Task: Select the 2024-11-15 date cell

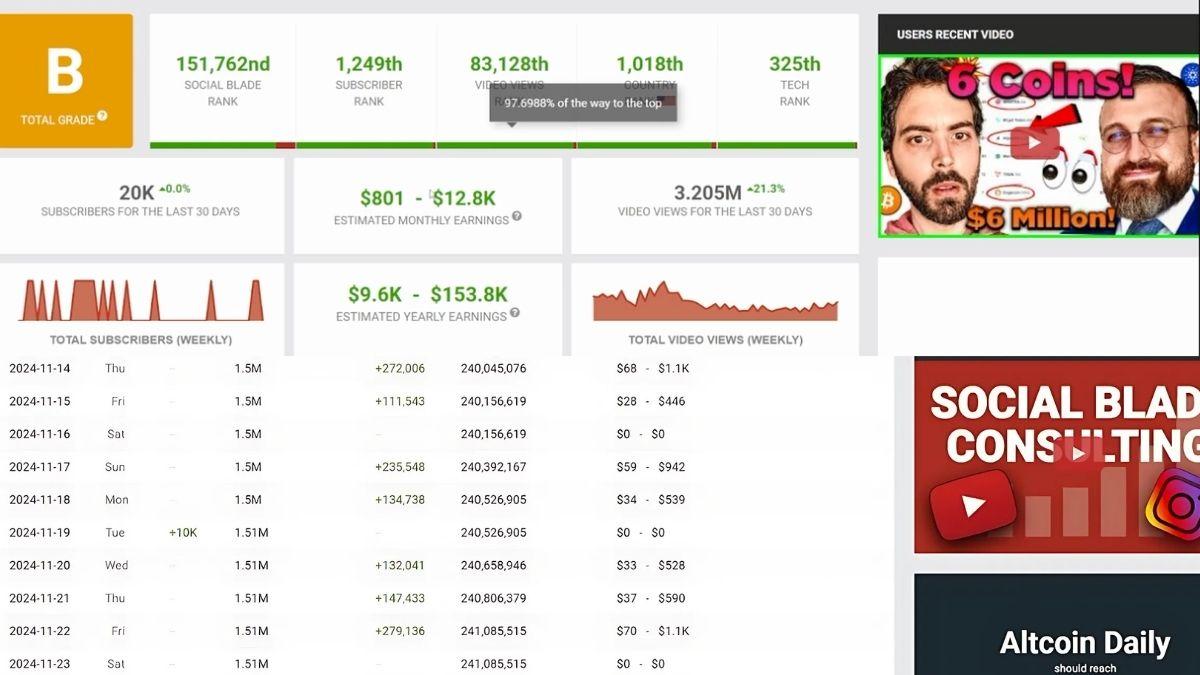Action: tap(40, 401)
